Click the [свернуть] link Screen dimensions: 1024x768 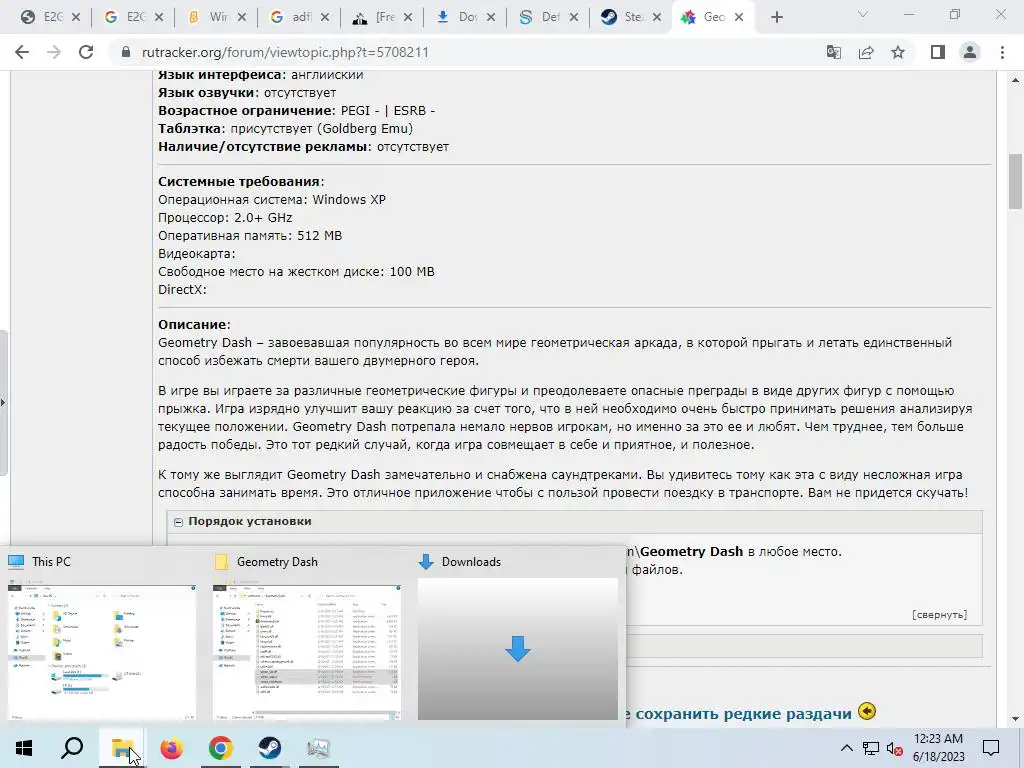click(940, 615)
